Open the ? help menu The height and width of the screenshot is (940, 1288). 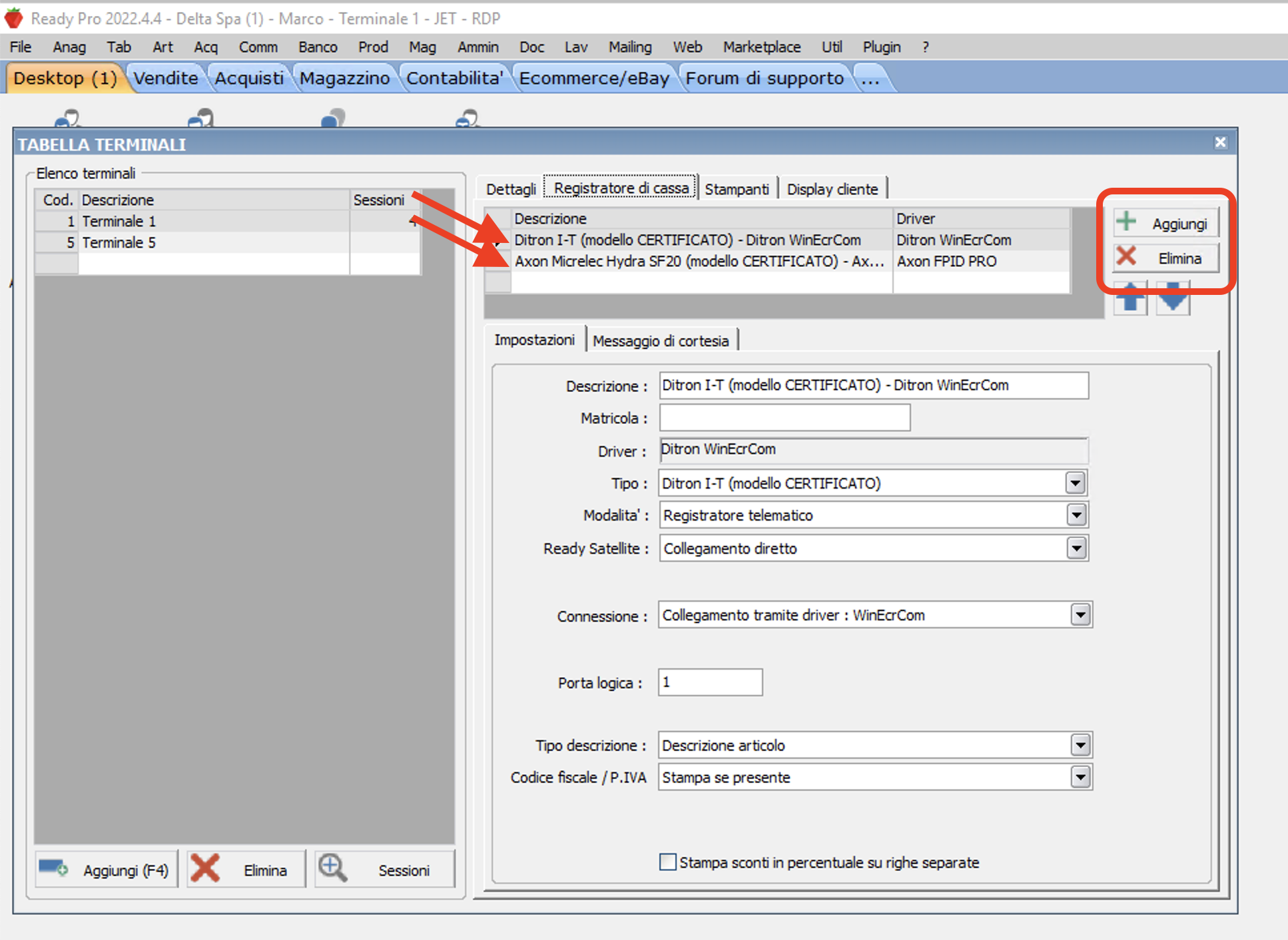pyautogui.click(x=925, y=47)
